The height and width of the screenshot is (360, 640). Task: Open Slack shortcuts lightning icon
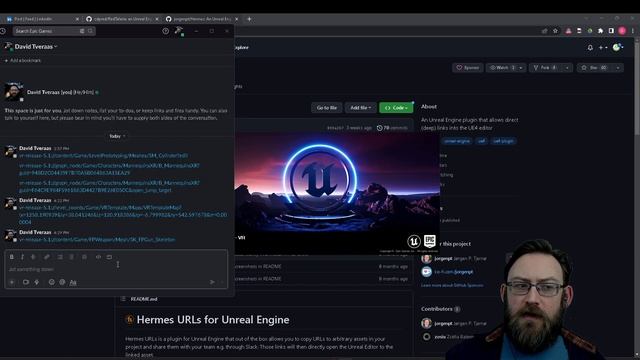[37, 282]
